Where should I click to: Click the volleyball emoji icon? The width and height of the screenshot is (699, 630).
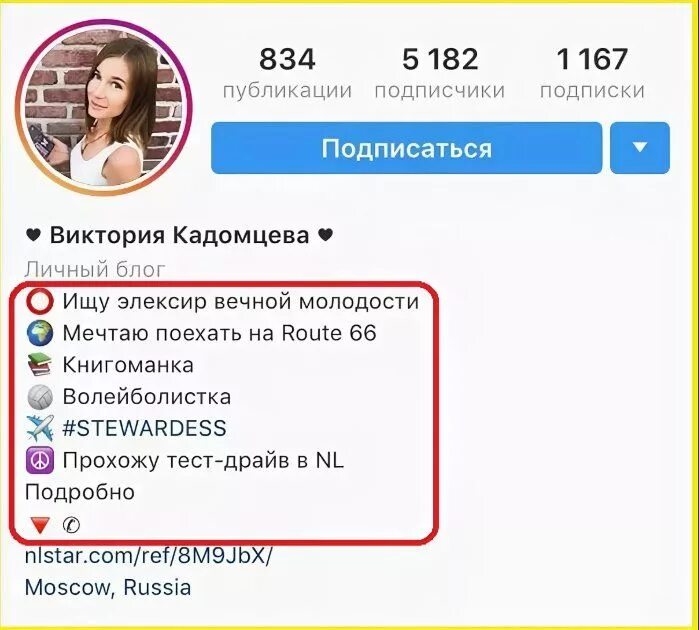point(40,397)
